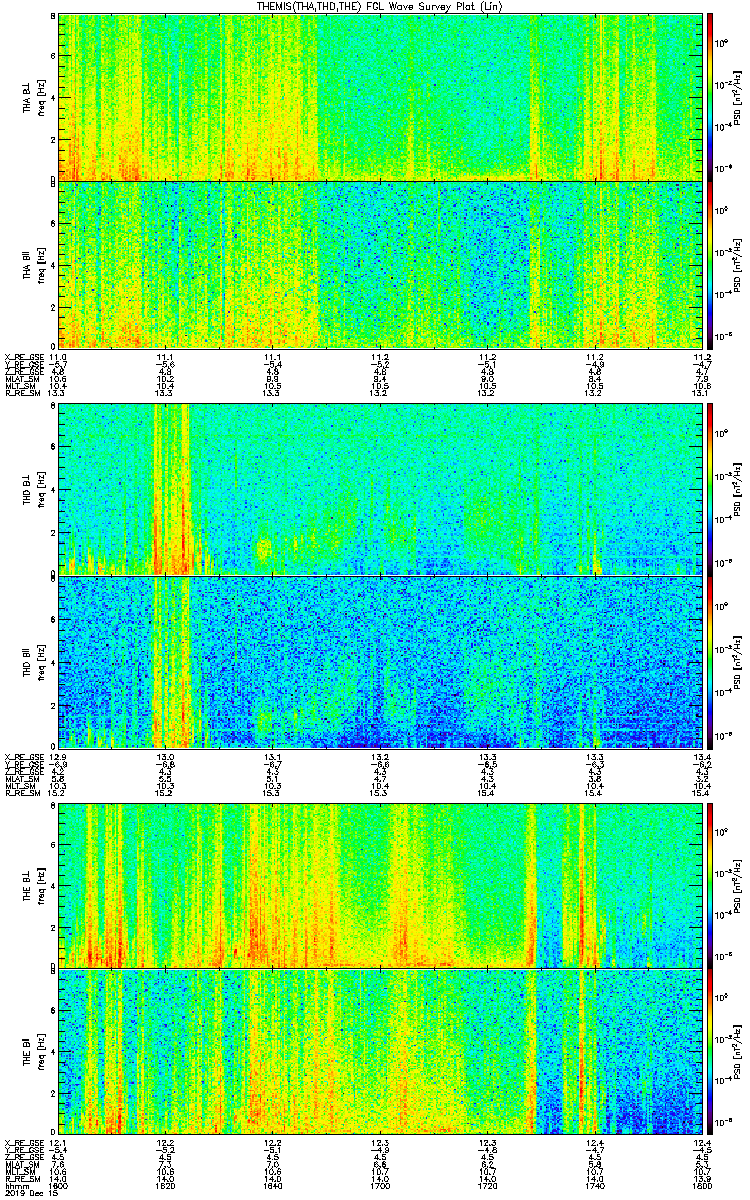Click the '8' frequency tick on THE B⊥ axis
The width and height of the screenshot is (750, 1200).
(52, 806)
